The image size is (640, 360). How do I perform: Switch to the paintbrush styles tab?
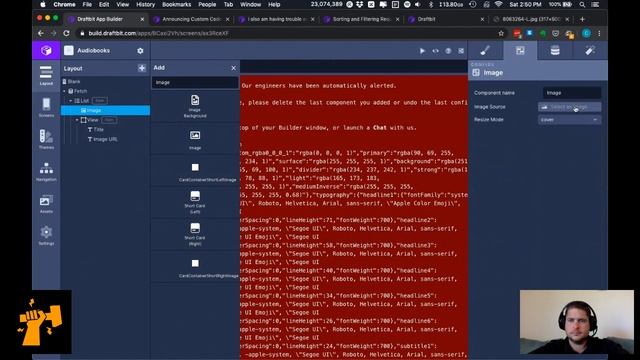(x=485, y=50)
